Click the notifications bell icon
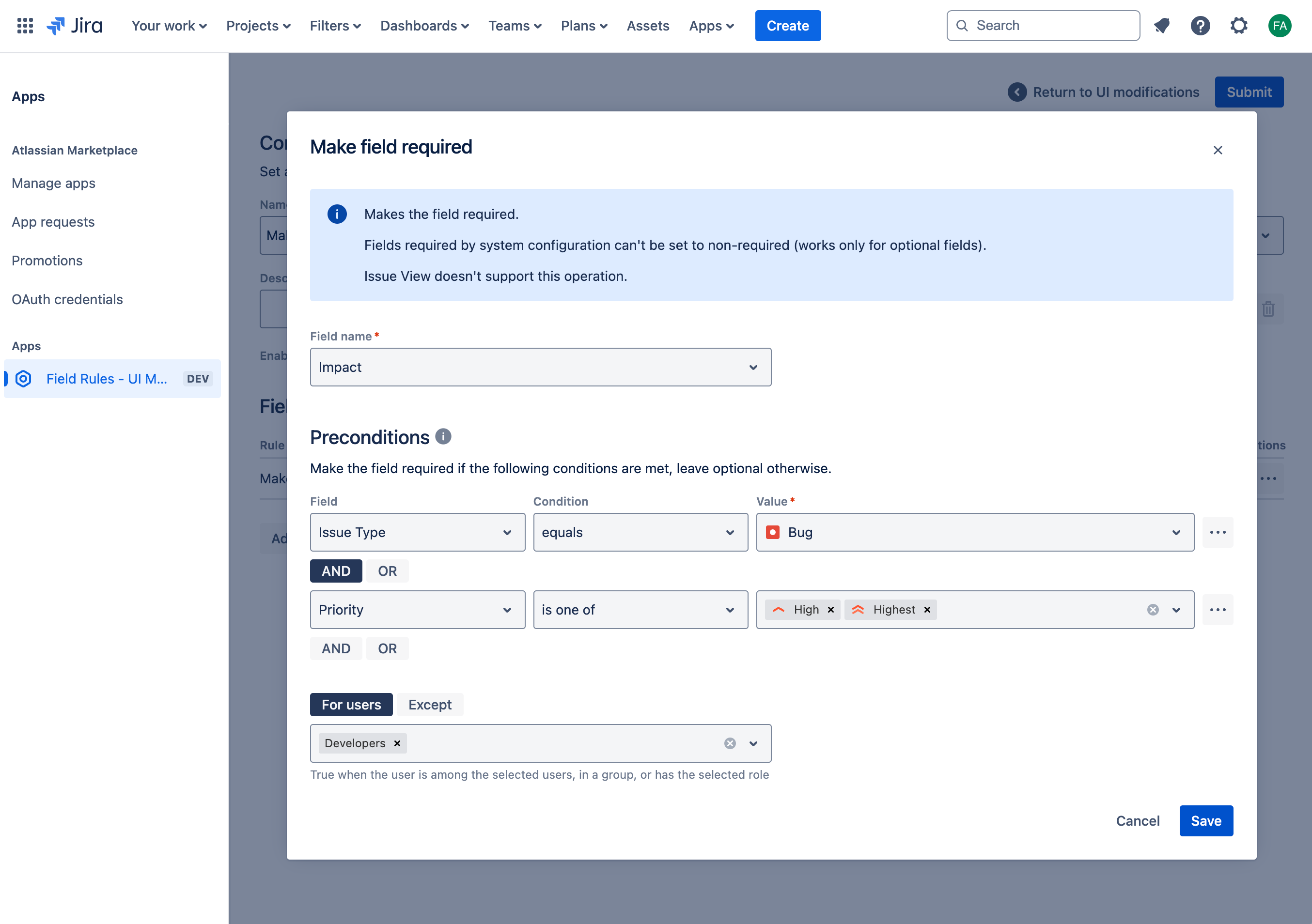Viewport: 1312px width, 924px height. click(x=1162, y=26)
